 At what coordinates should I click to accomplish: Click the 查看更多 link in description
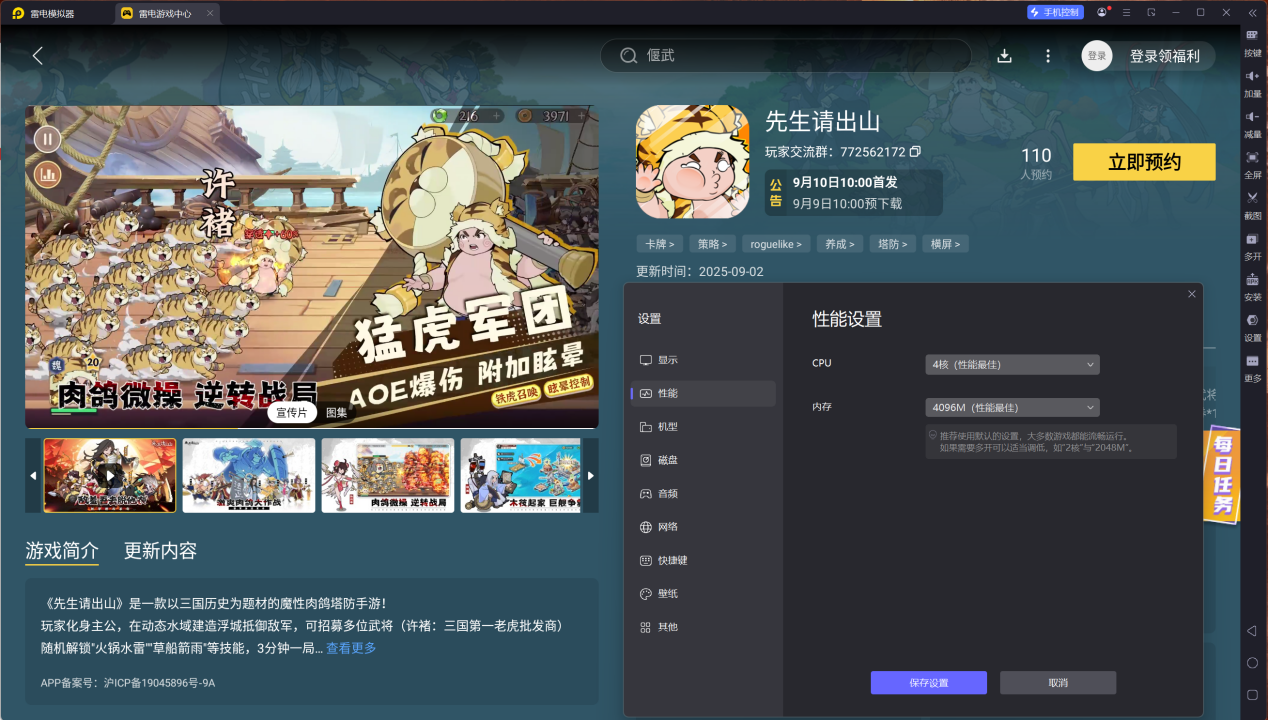click(x=351, y=648)
